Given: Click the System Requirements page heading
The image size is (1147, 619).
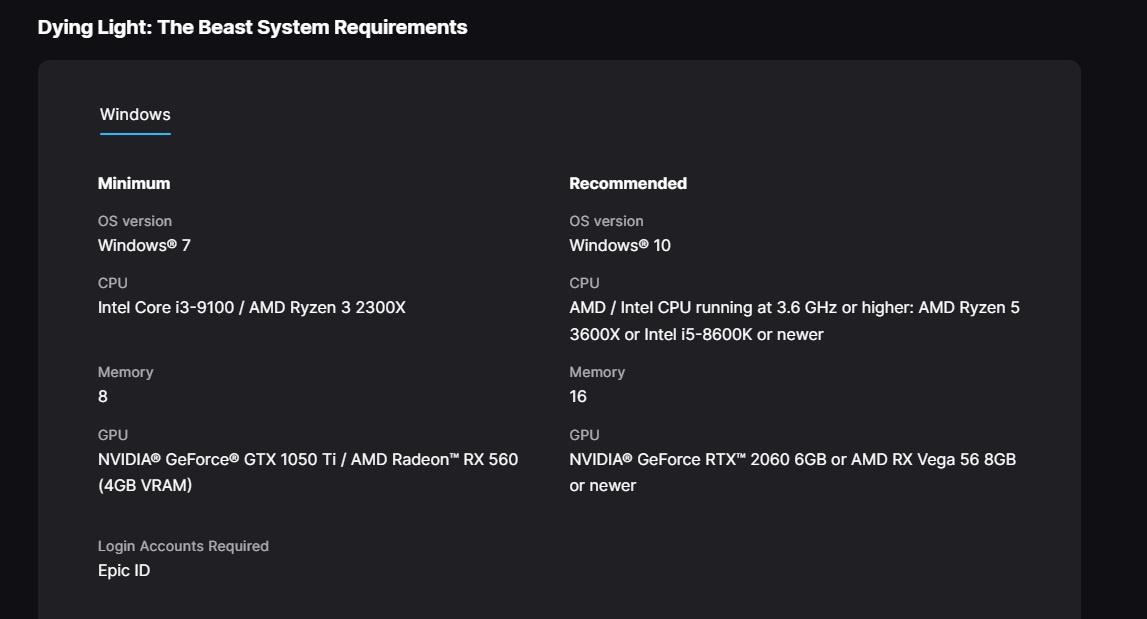Looking at the screenshot, I should coord(252,27).
